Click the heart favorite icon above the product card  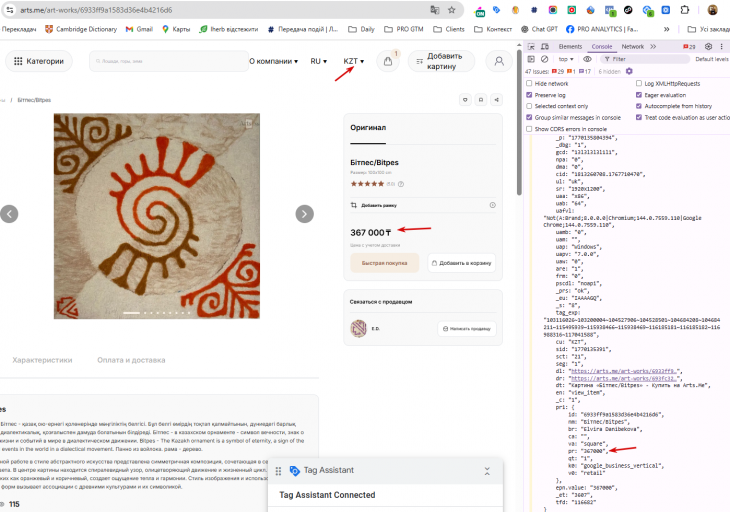click(x=465, y=100)
